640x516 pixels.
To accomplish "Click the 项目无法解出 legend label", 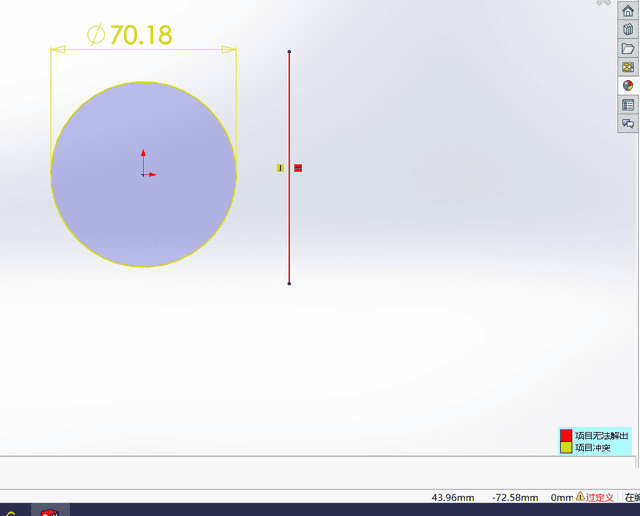I will (601, 436).
